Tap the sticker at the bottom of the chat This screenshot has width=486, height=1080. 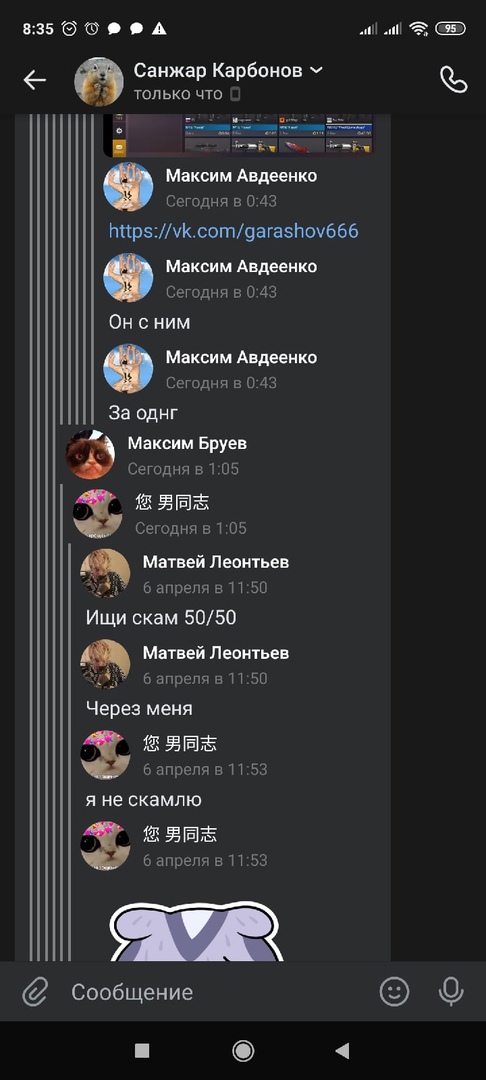(x=197, y=931)
